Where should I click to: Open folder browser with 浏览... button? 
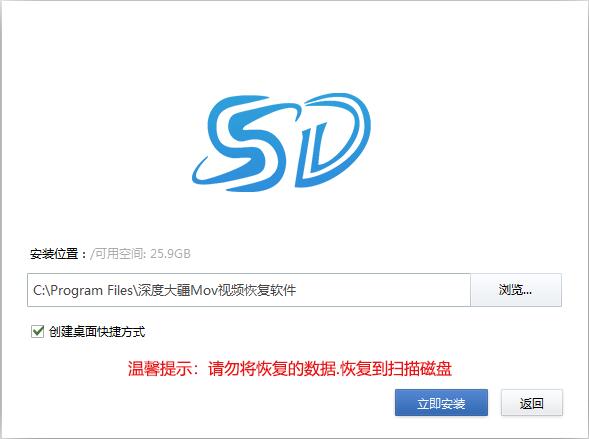click(516, 290)
